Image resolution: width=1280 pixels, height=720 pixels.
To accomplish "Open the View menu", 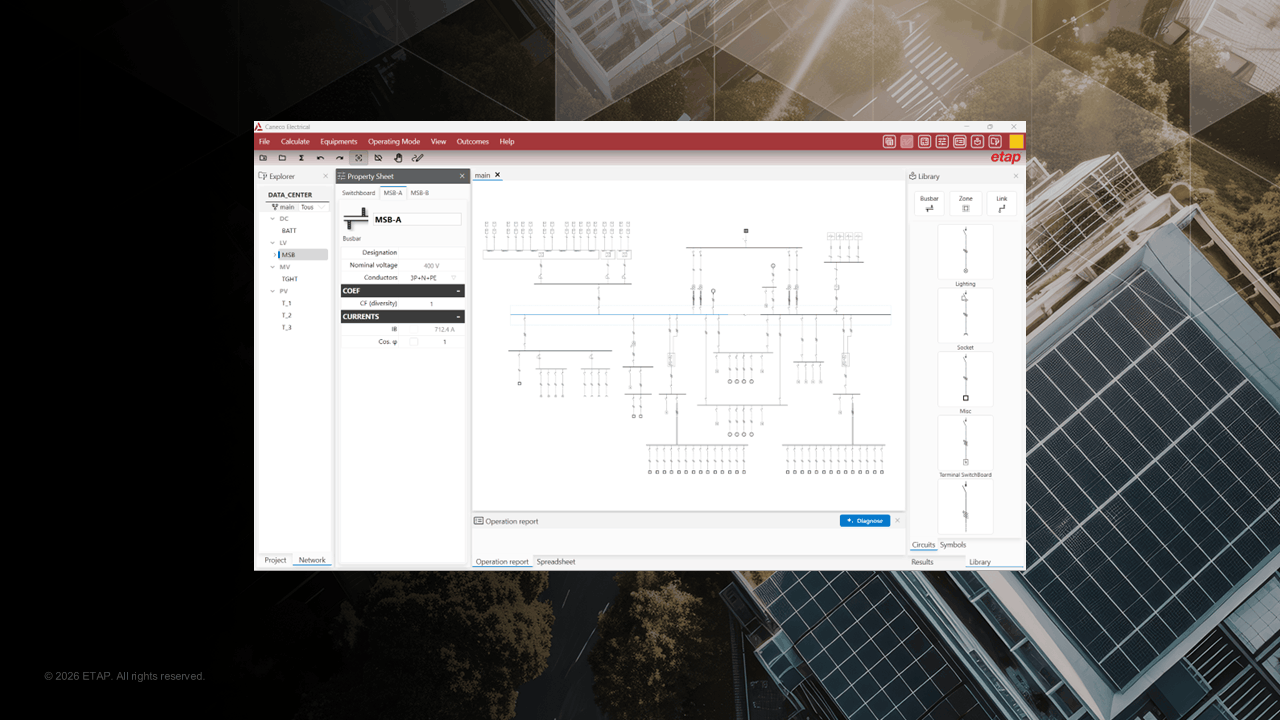I will [x=438, y=142].
